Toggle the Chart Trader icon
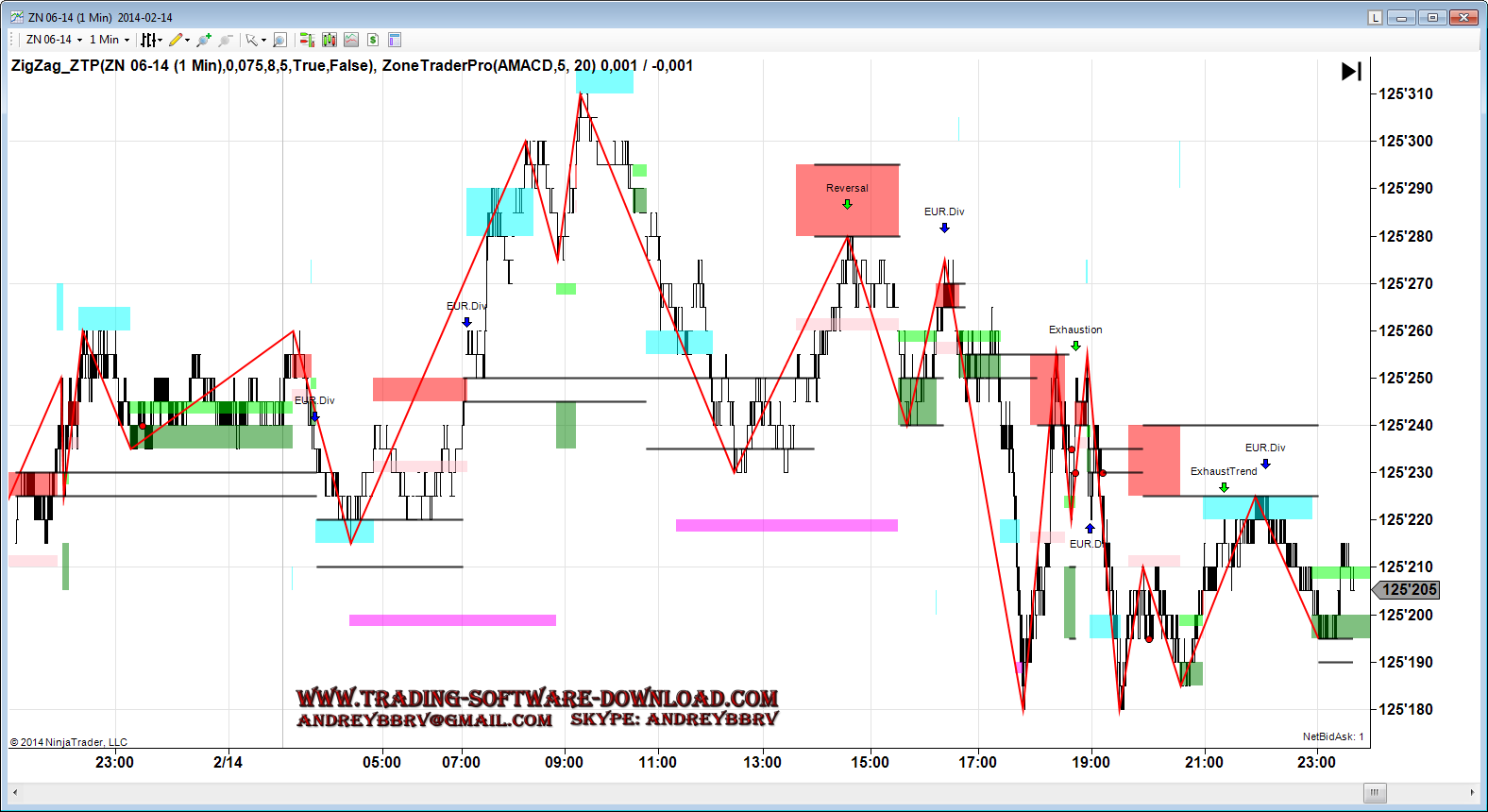 307,40
